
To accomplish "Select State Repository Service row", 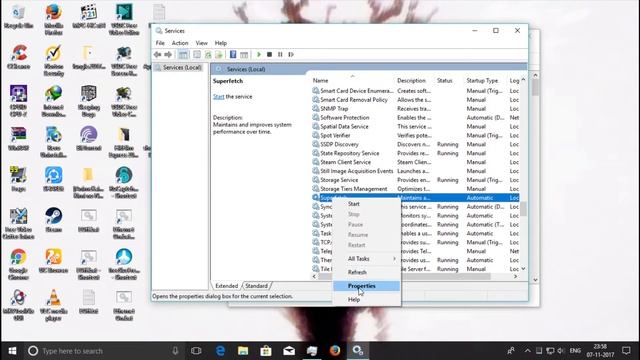I will [x=416, y=153].
